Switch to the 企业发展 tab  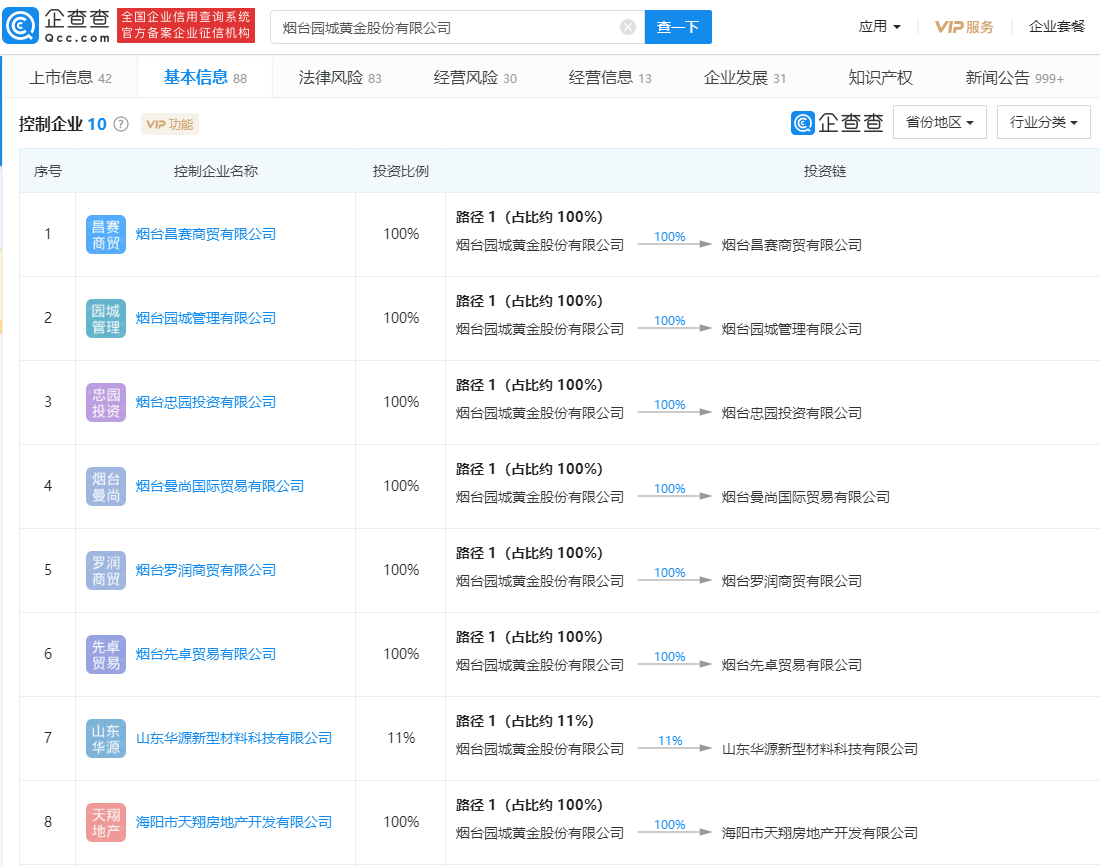744,78
